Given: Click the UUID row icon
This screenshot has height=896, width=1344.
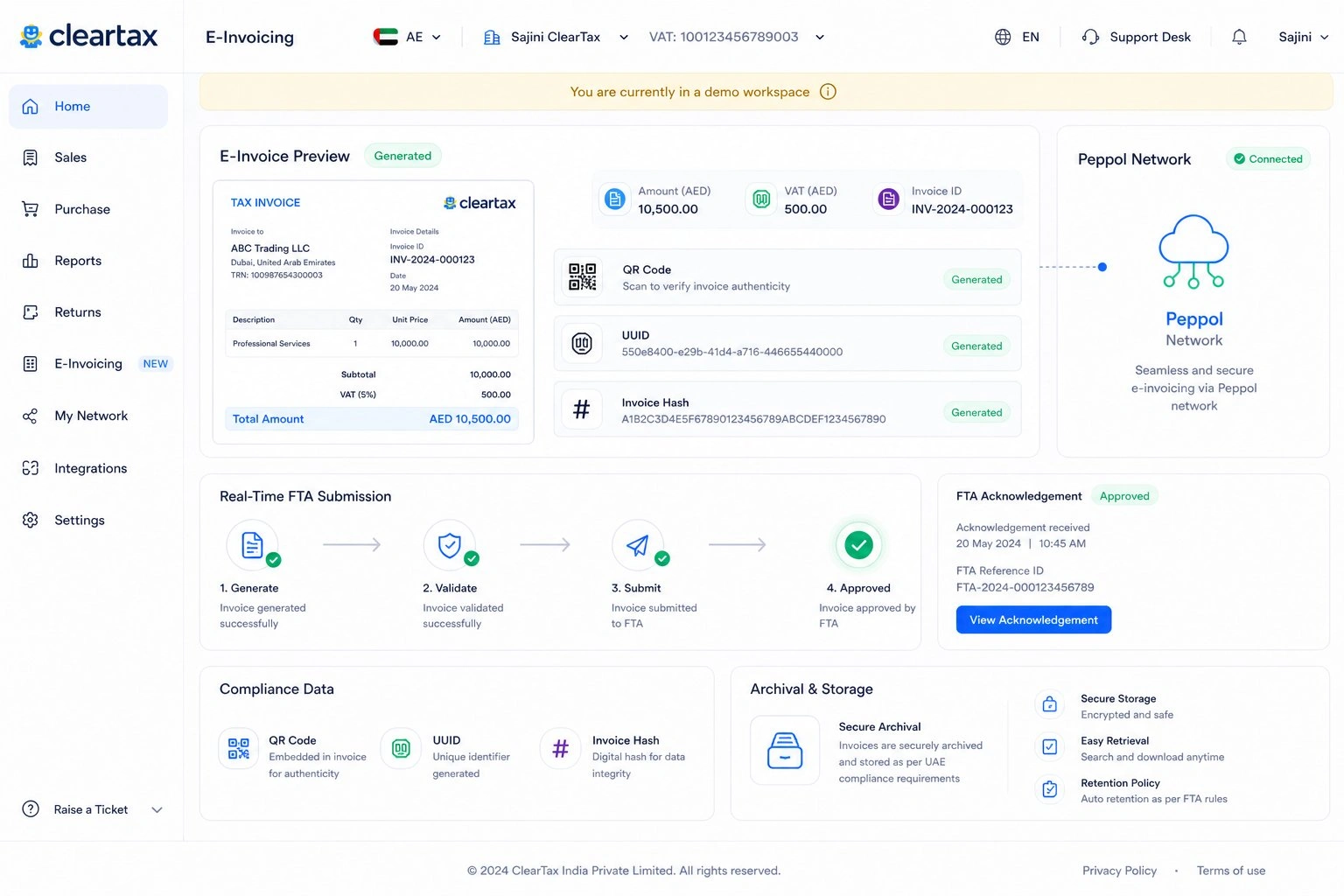Looking at the screenshot, I should pyautogui.click(x=582, y=343).
